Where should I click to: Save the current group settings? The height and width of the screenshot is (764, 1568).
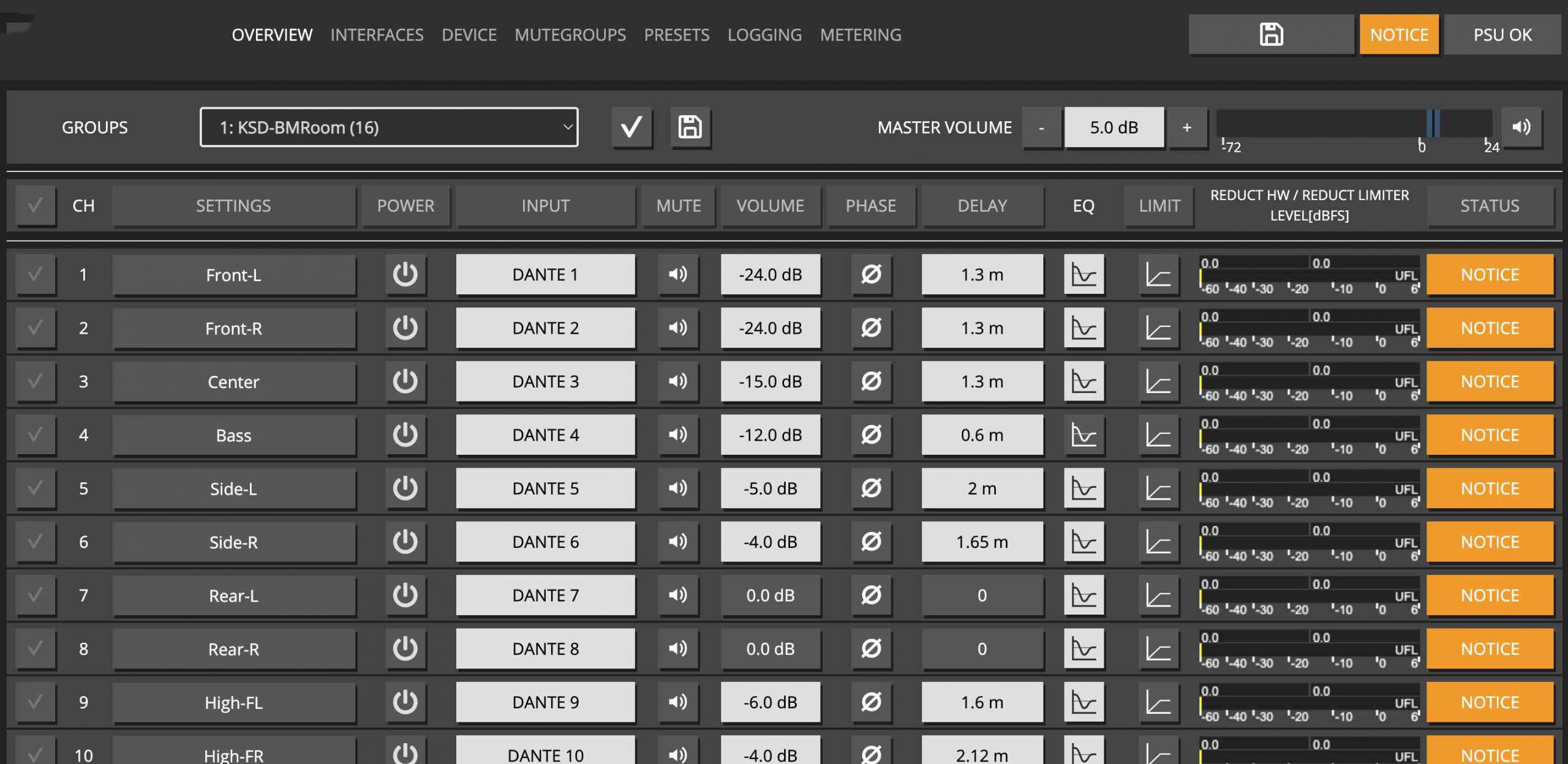[690, 127]
